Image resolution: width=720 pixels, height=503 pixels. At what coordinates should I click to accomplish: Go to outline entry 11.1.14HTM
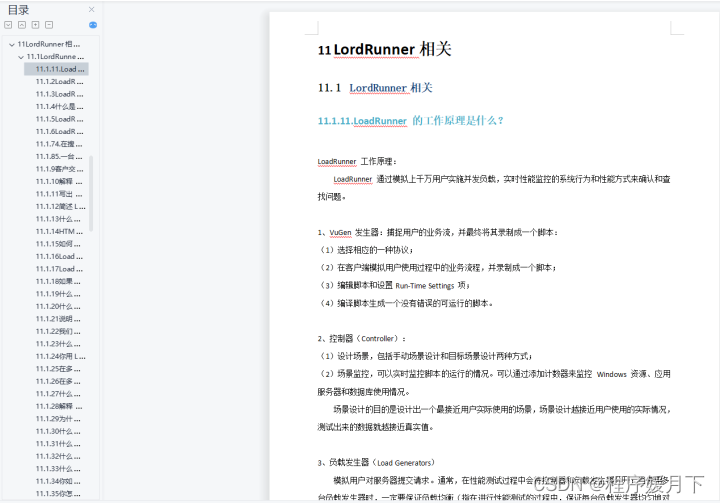tap(59, 231)
